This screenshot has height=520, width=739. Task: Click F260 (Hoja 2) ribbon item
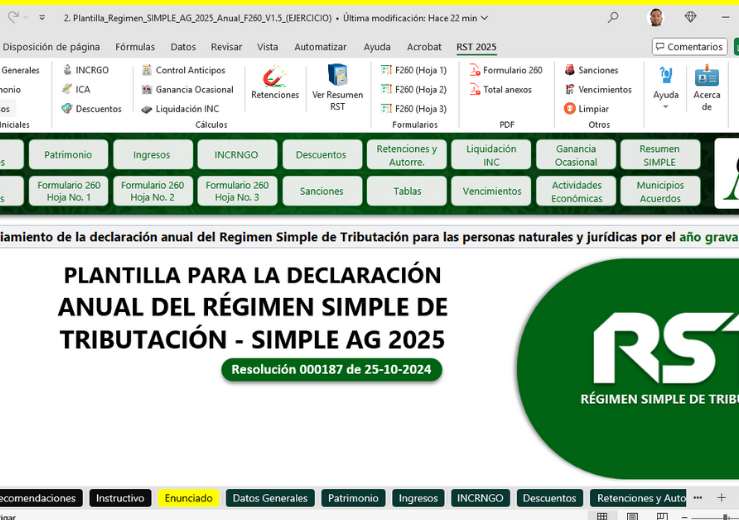click(x=386, y=89)
